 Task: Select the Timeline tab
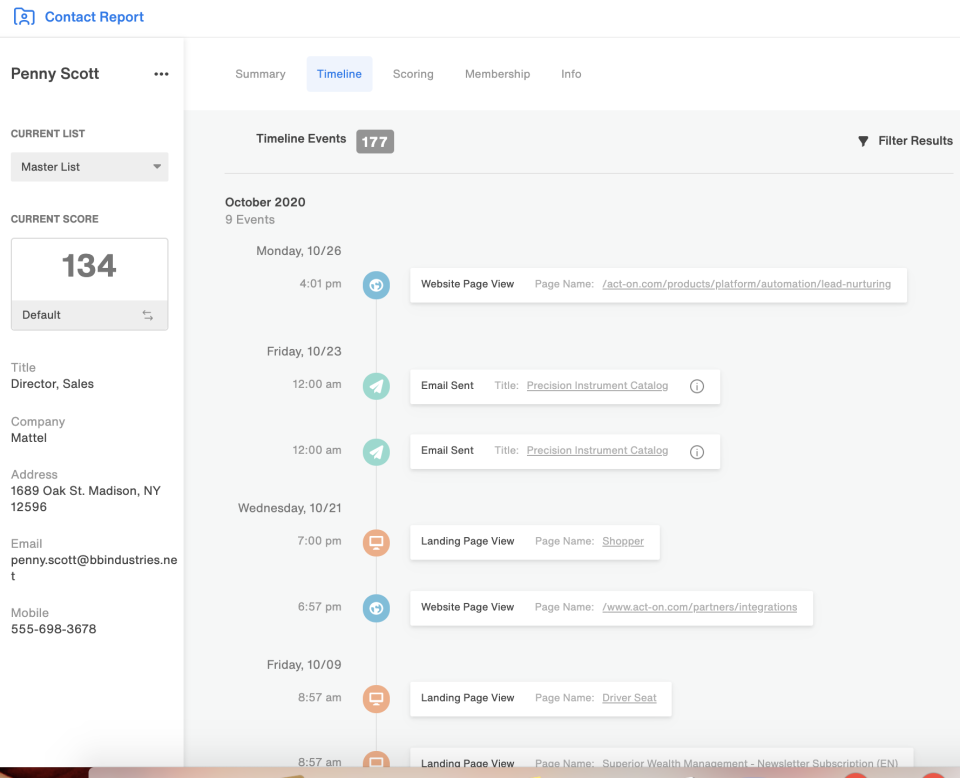(339, 74)
